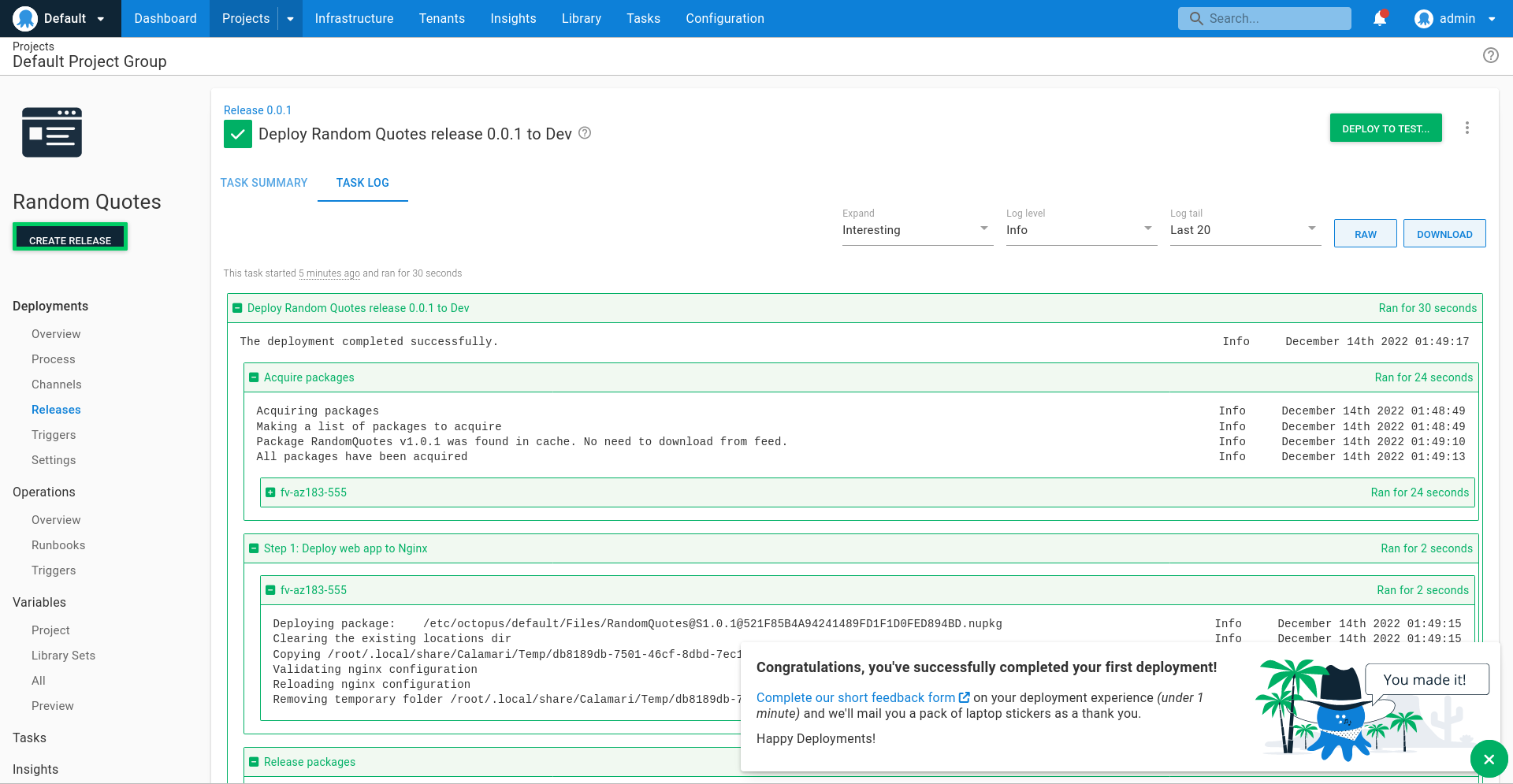Open Tenants in the top navigation

click(x=442, y=18)
